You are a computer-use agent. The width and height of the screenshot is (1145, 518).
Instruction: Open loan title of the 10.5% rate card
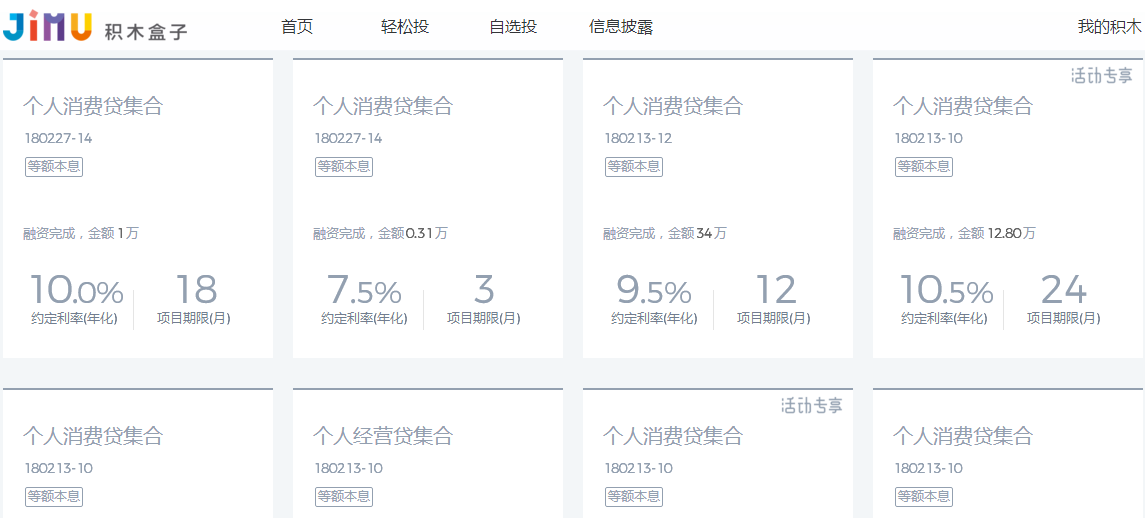(x=963, y=106)
